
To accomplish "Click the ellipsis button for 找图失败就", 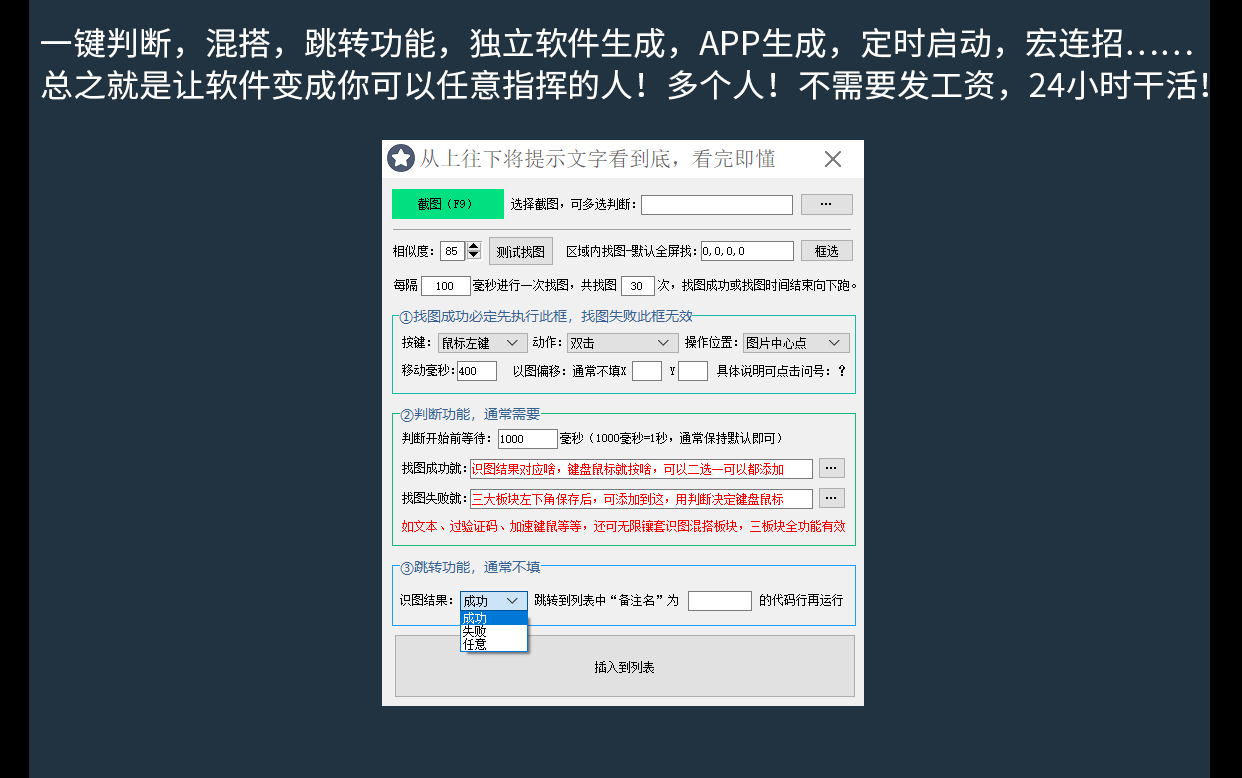I will [832, 498].
